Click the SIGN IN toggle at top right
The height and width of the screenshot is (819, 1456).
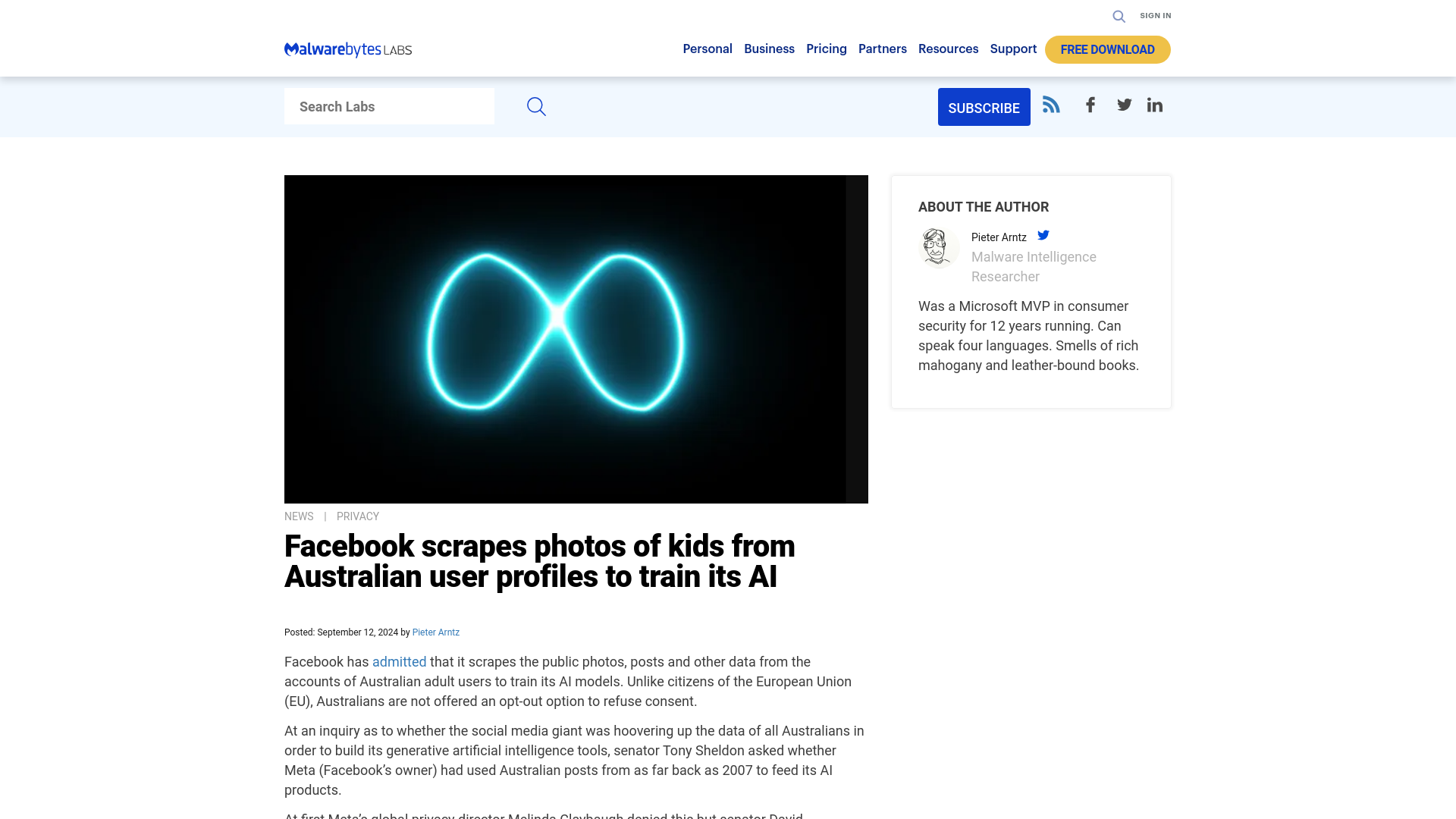pos(1155,15)
